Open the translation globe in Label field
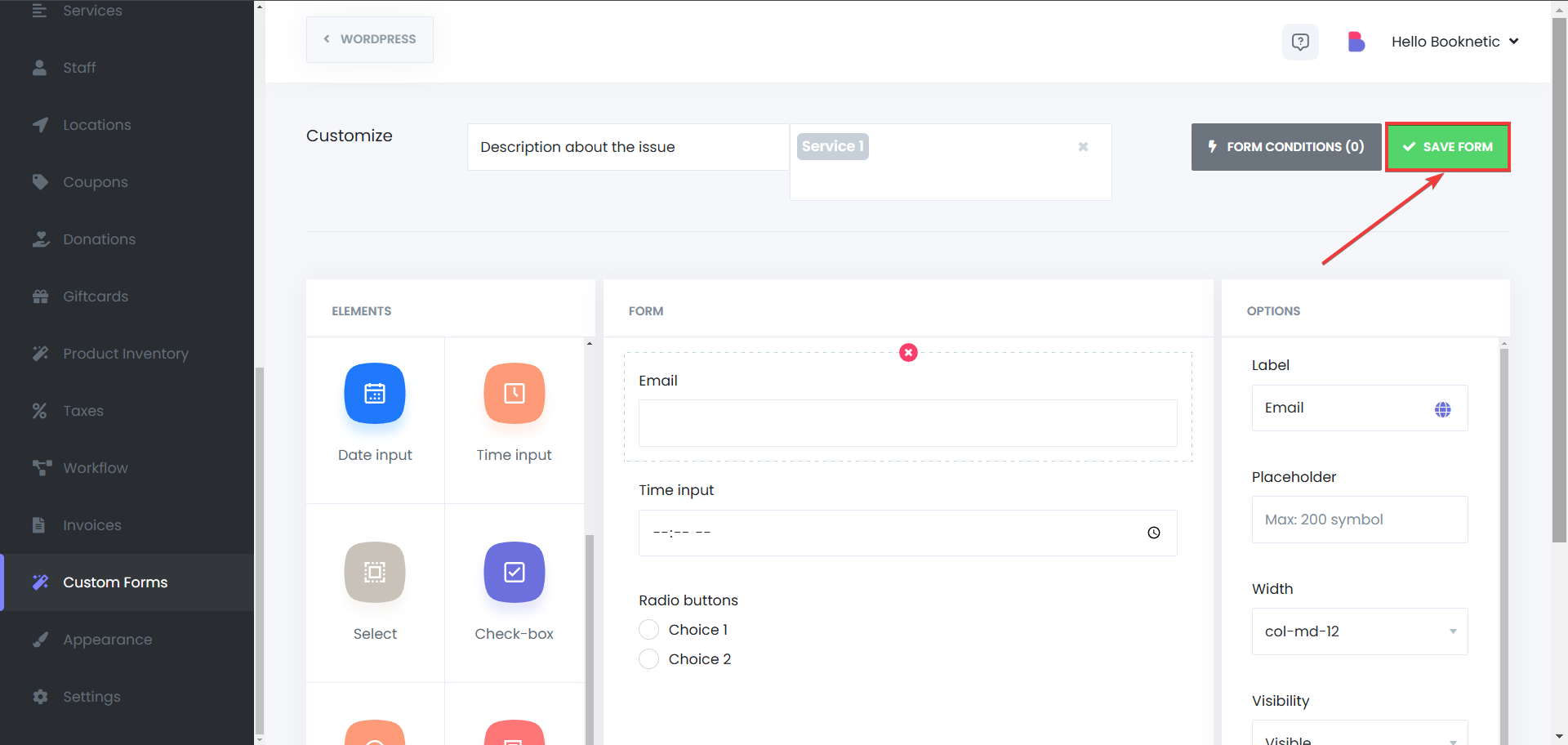1568x745 pixels. (x=1443, y=409)
